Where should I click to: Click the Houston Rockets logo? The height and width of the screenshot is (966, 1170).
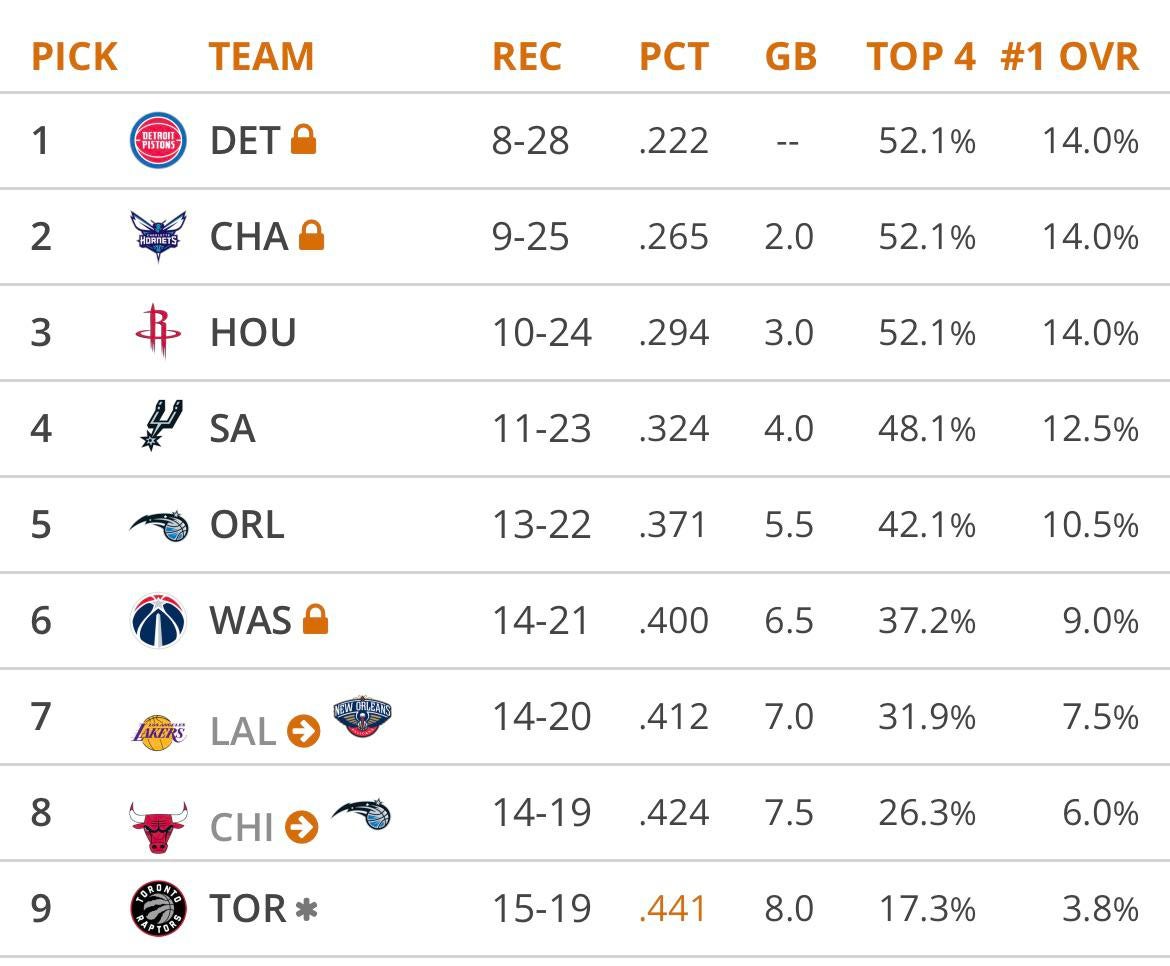coord(158,332)
